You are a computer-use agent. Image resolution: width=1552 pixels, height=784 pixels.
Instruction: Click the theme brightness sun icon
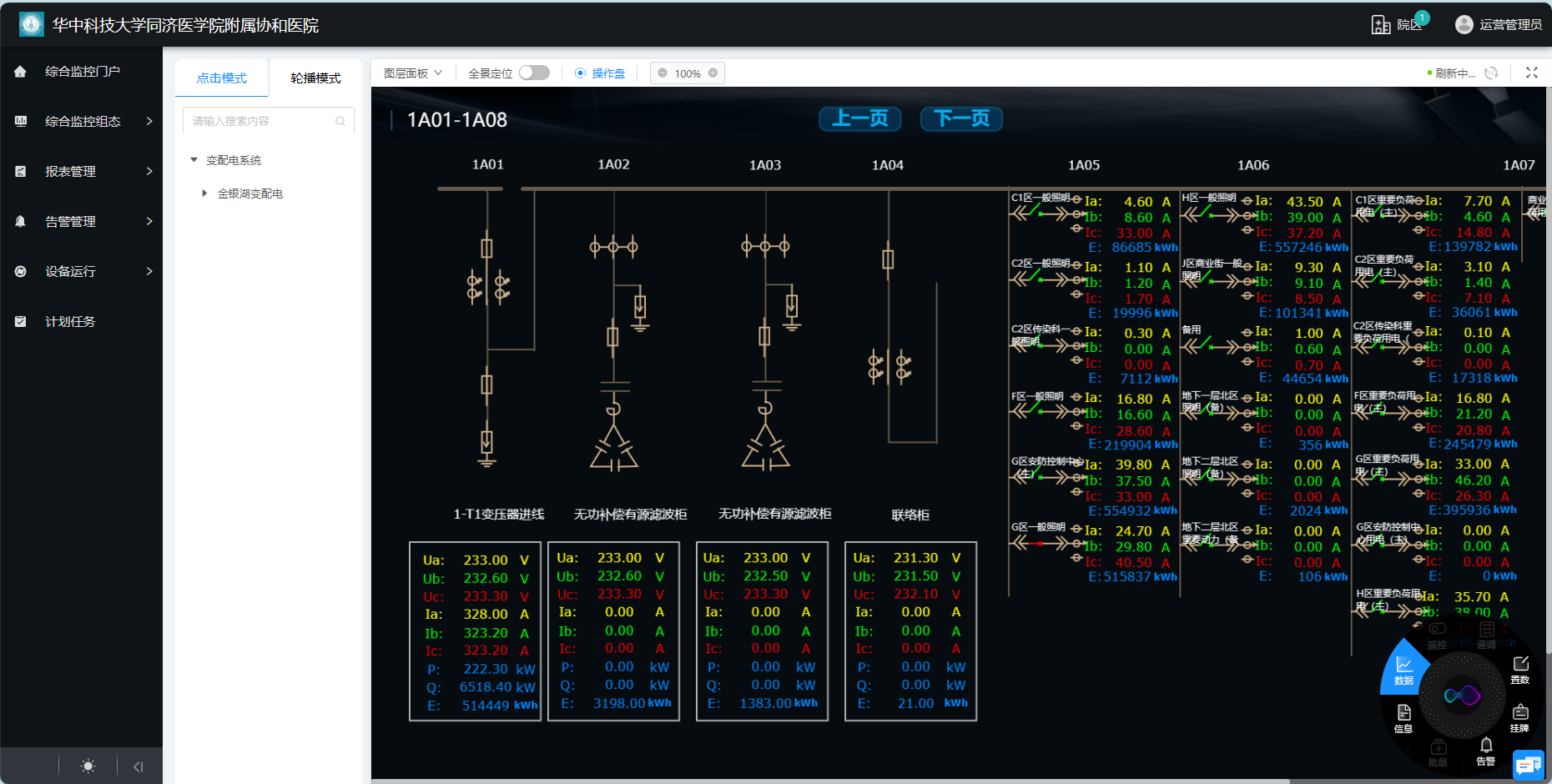coord(88,766)
